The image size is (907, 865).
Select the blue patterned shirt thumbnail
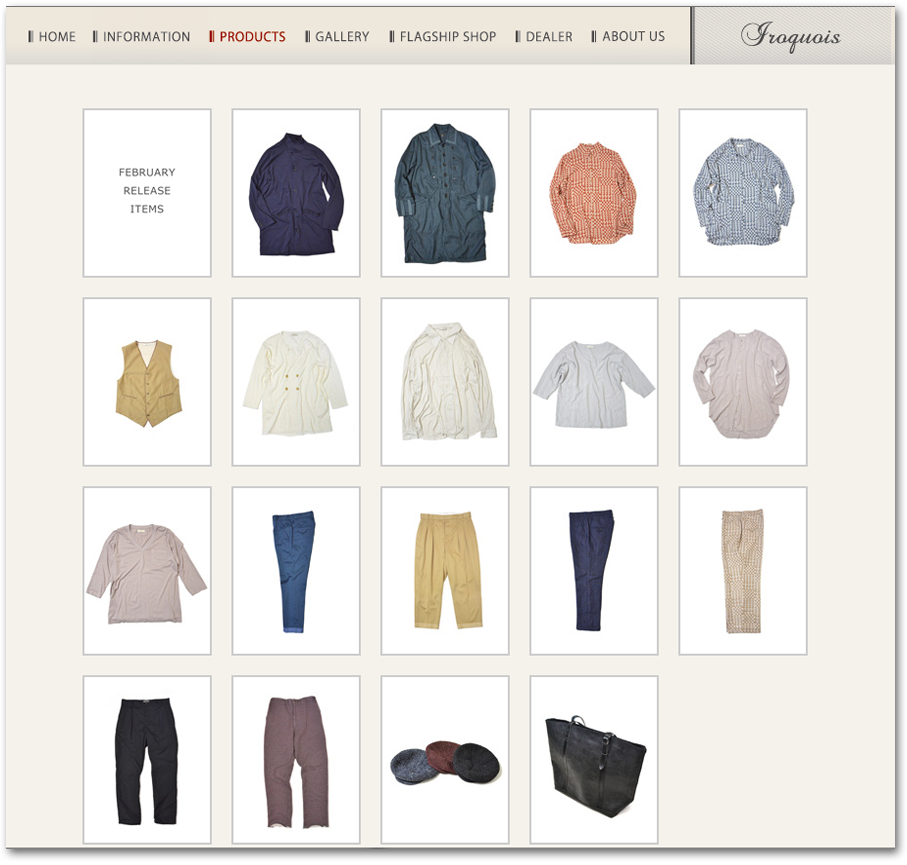(x=743, y=193)
